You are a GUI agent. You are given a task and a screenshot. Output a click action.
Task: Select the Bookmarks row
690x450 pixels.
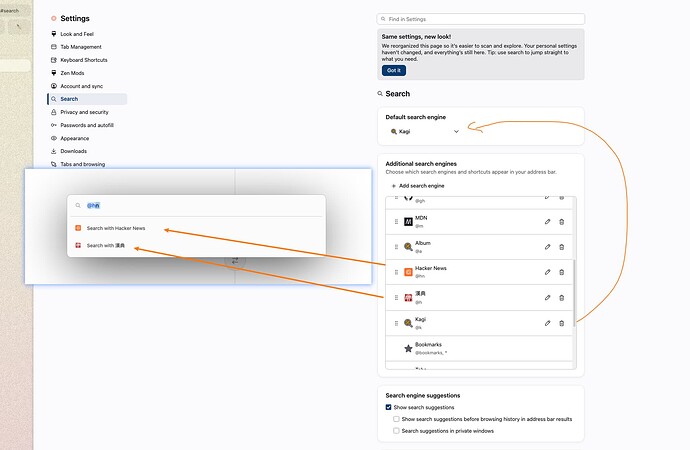[479, 349]
